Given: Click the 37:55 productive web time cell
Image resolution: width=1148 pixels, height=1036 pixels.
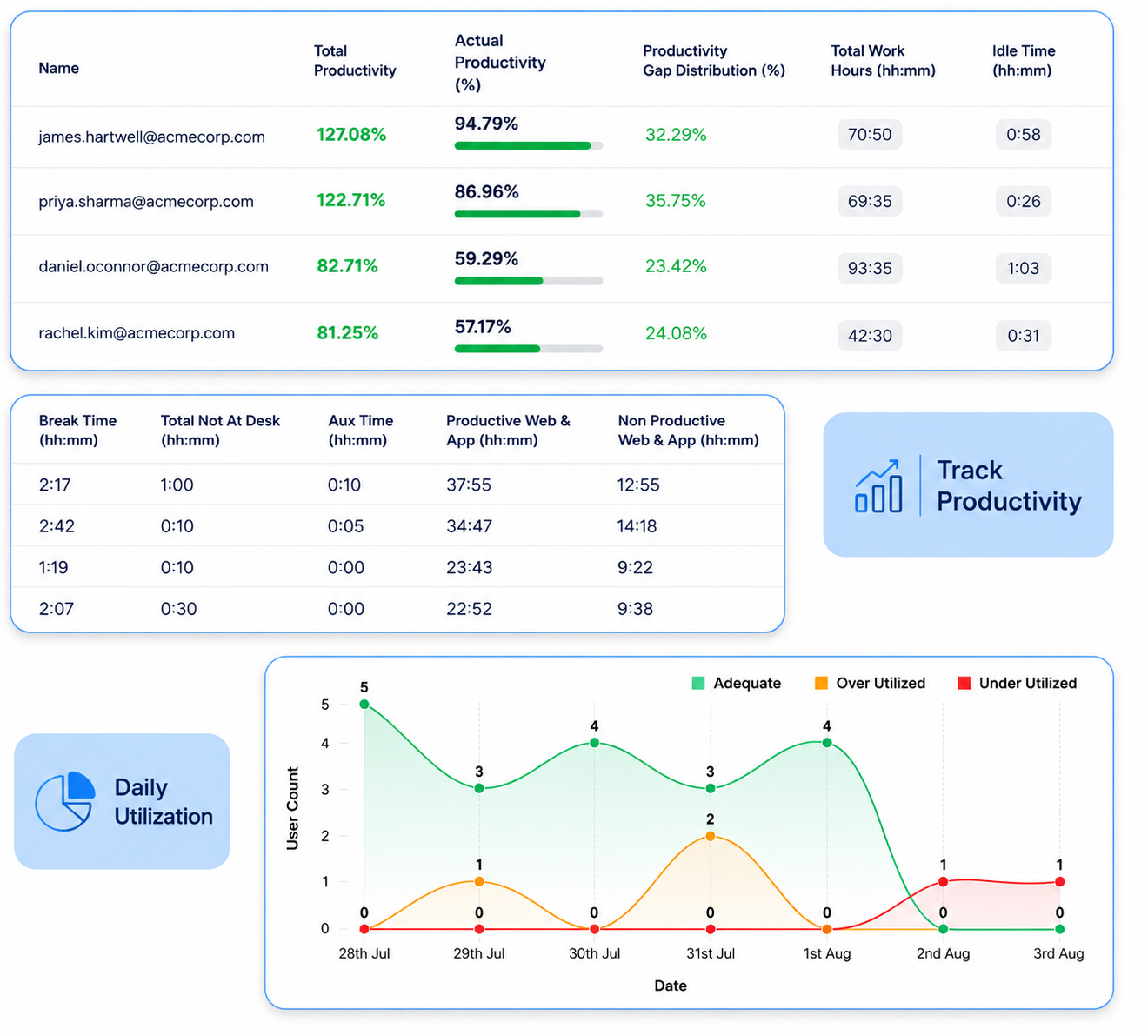Looking at the screenshot, I should 469,485.
